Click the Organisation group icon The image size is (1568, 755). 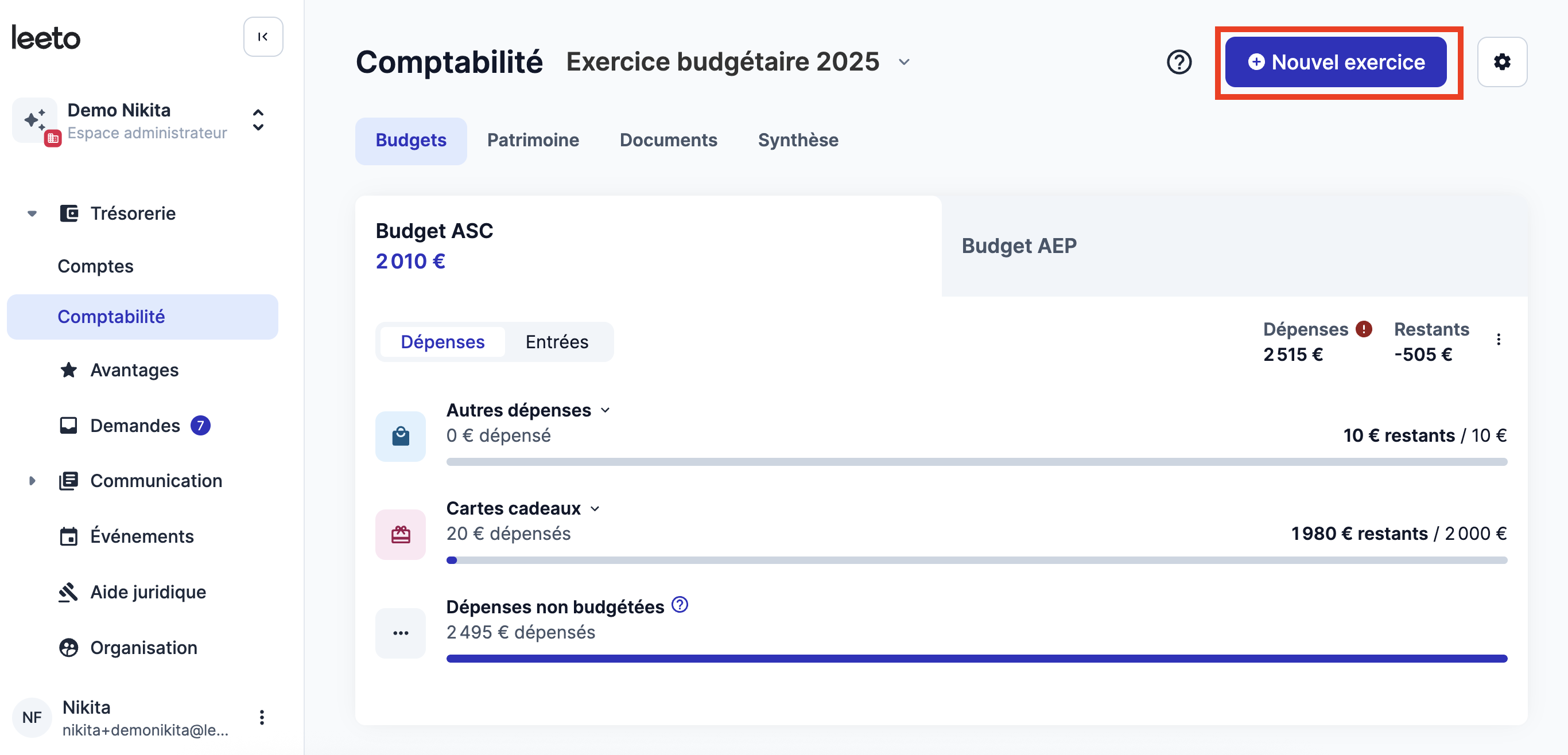point(69,647)
